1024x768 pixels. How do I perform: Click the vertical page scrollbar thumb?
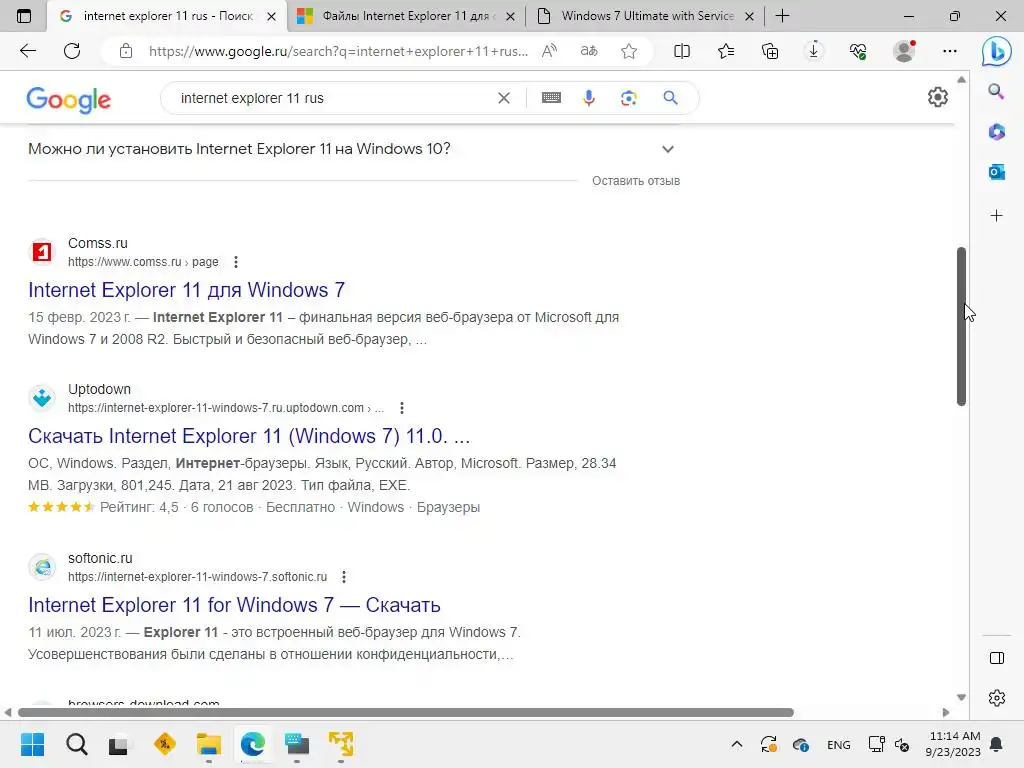point(961,327)
